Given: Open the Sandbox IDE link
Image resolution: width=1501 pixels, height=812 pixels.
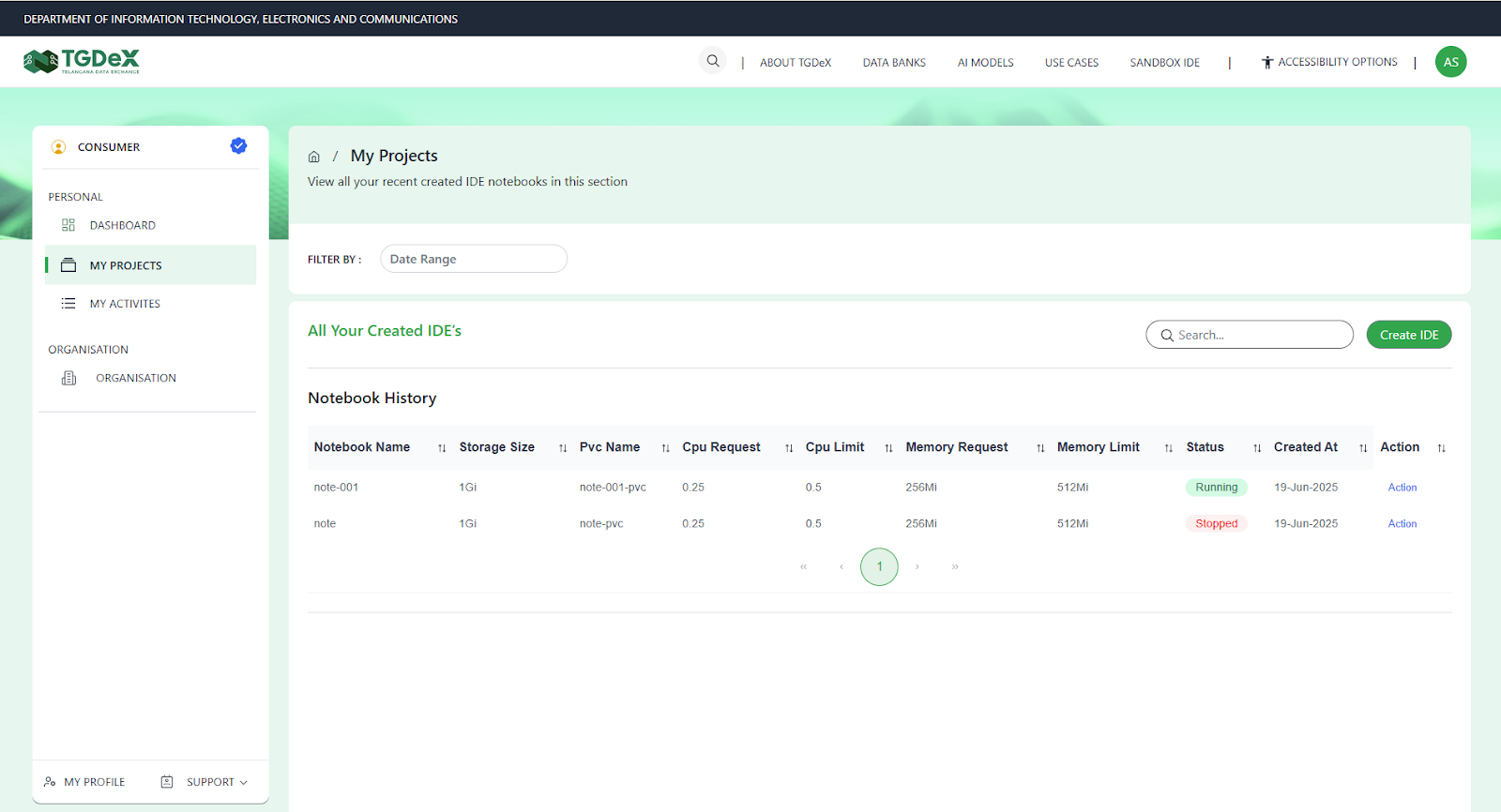Looking at the screenshot, I should pos(1164,63).
